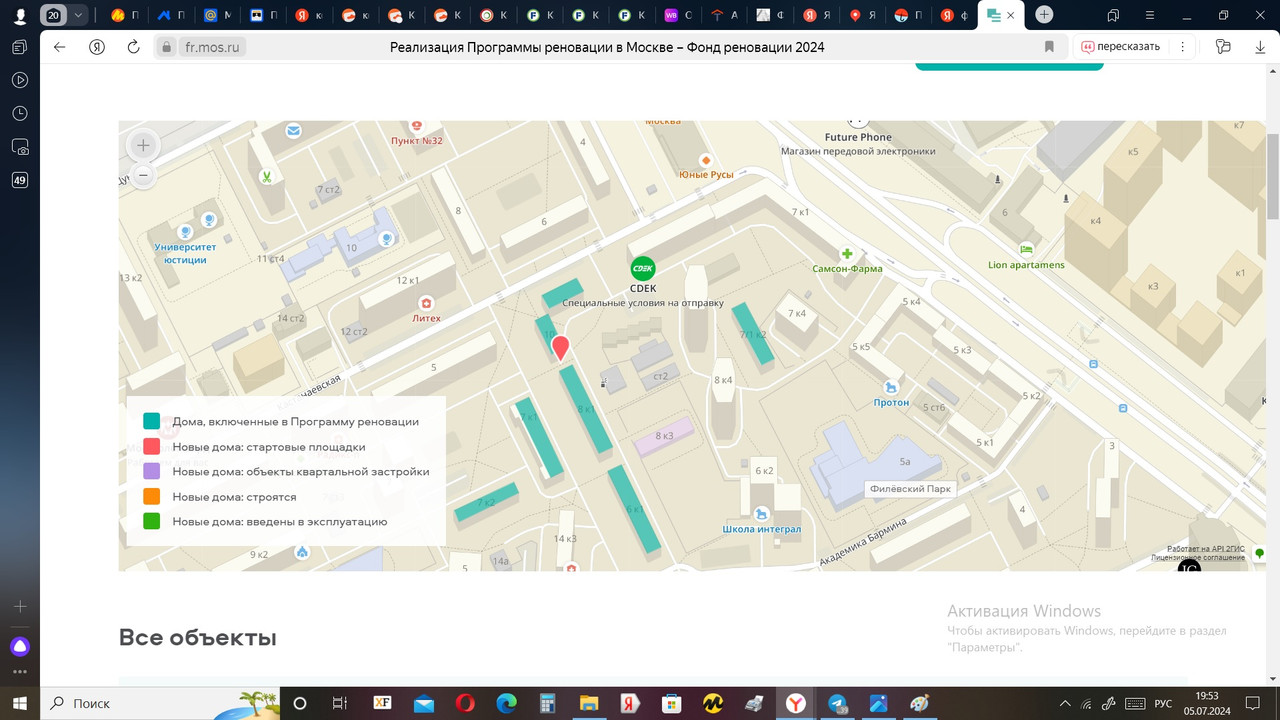Click the blue mail envelope icon on the map
The height and width of the screenshot is (720, 1280).
293,130
